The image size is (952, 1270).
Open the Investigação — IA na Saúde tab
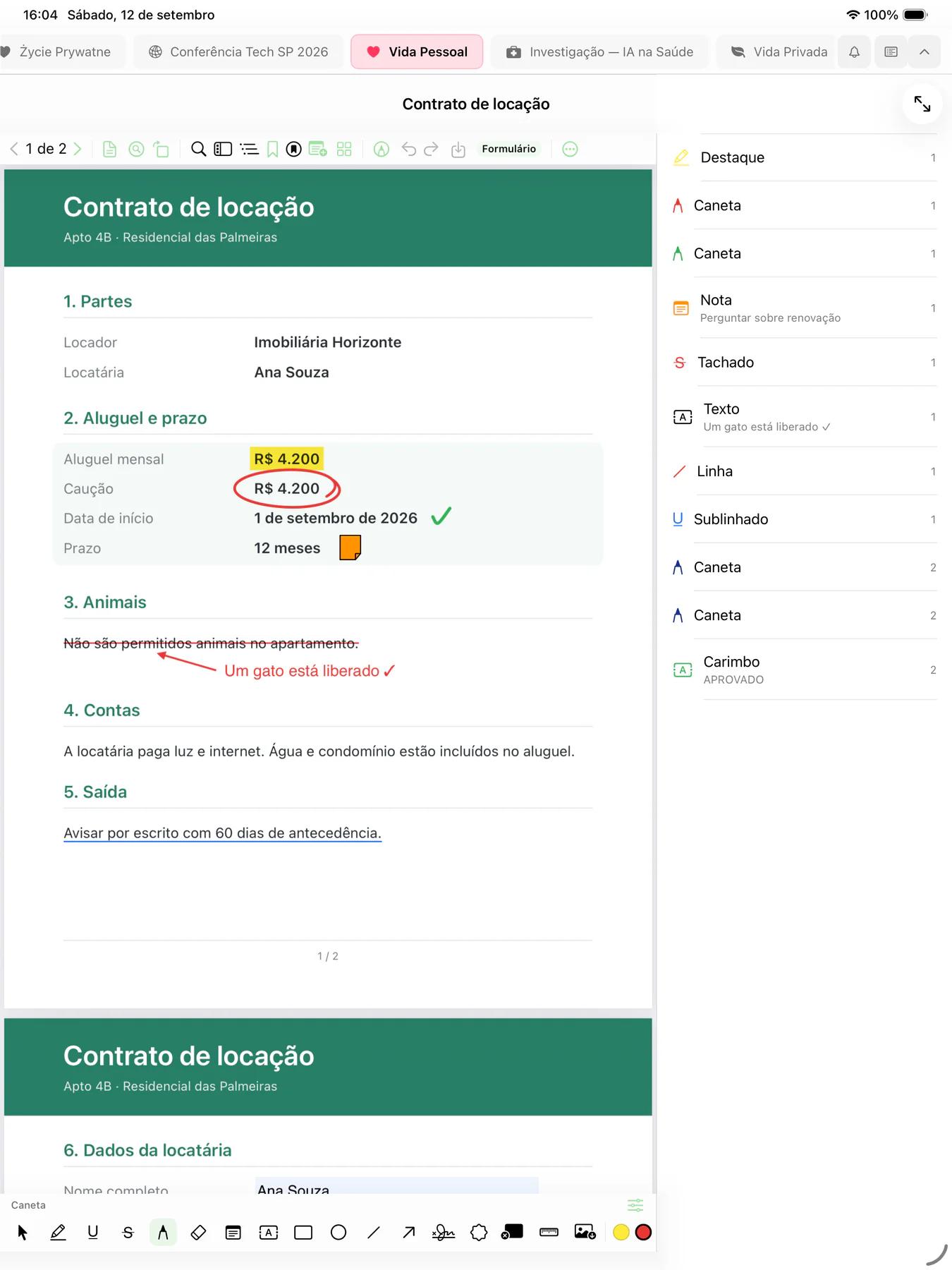tap(600, 52)
